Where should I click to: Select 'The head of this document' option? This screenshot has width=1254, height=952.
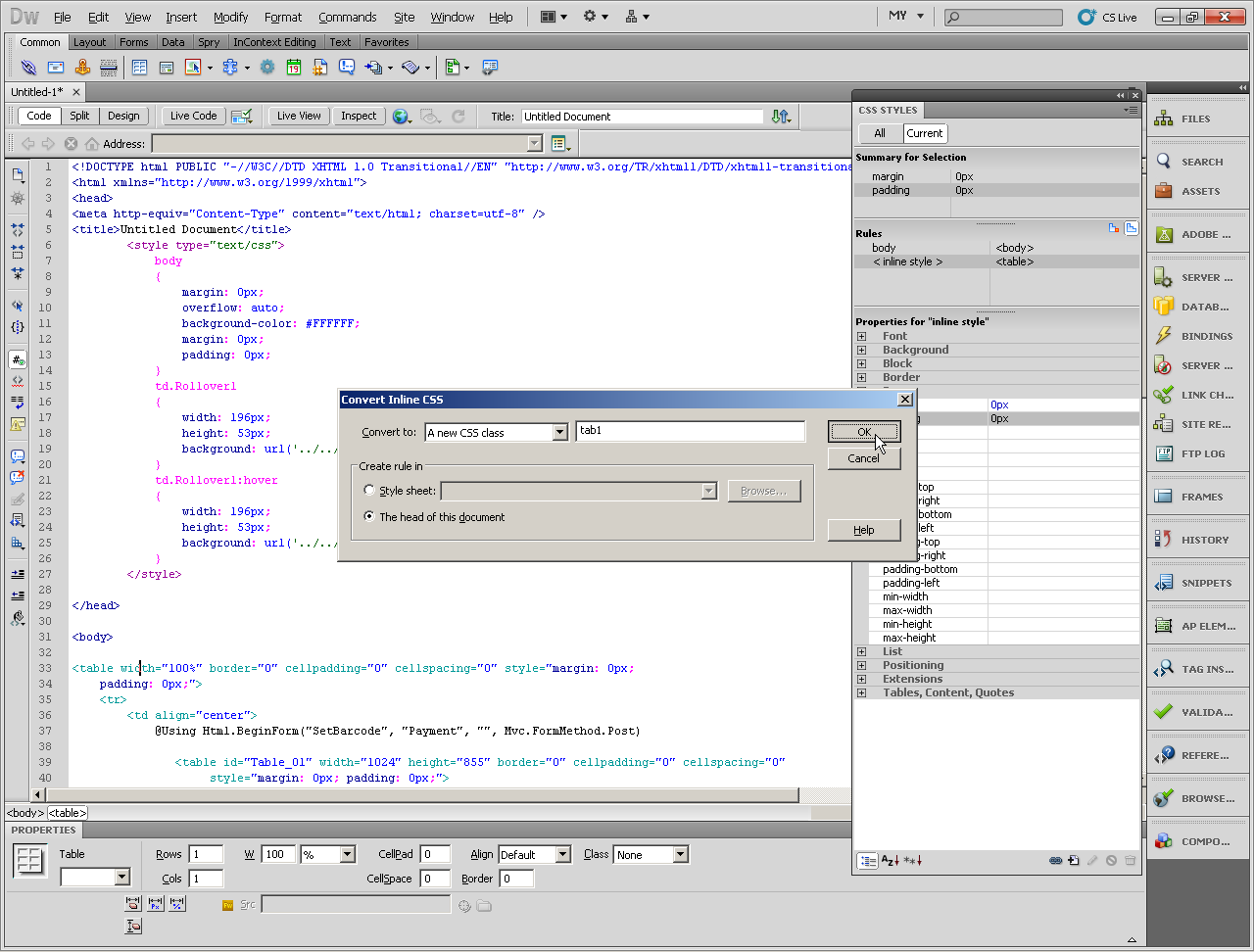(369, 517)
